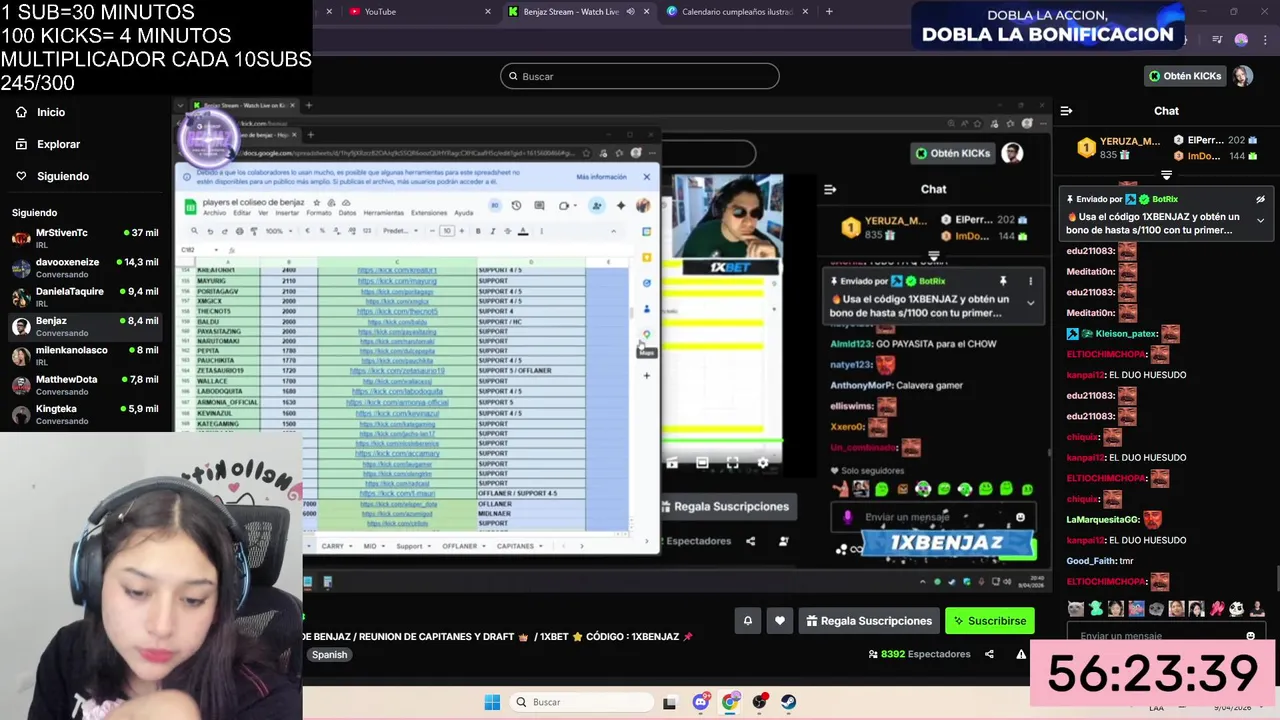Click the text color A in the Sheets toolbar
Screen dimensions: 1280x720
coord(522,231)
